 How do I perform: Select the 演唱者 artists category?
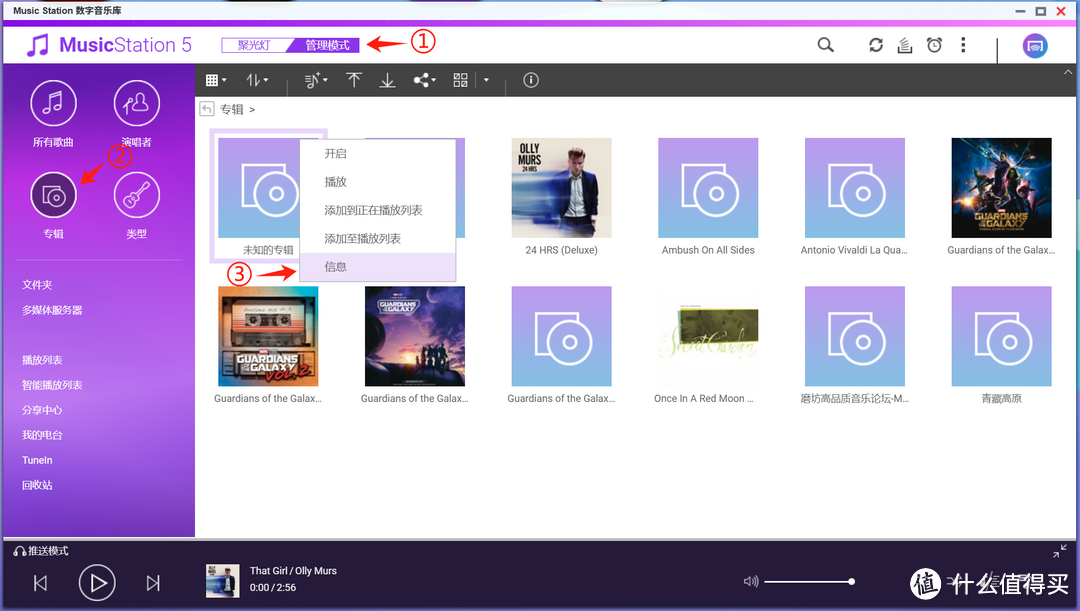pos(137,113)
